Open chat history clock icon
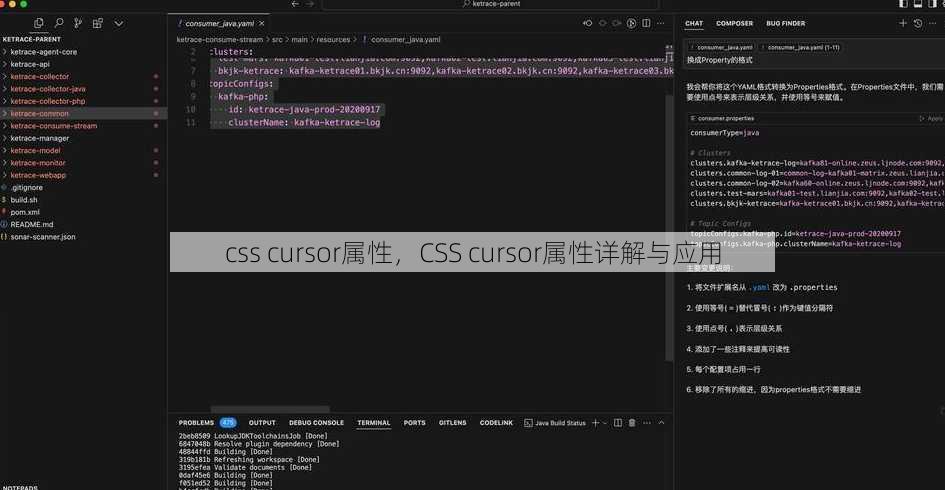Image resolution: width=945 pixels, height=490 pixels. (917, 23)
